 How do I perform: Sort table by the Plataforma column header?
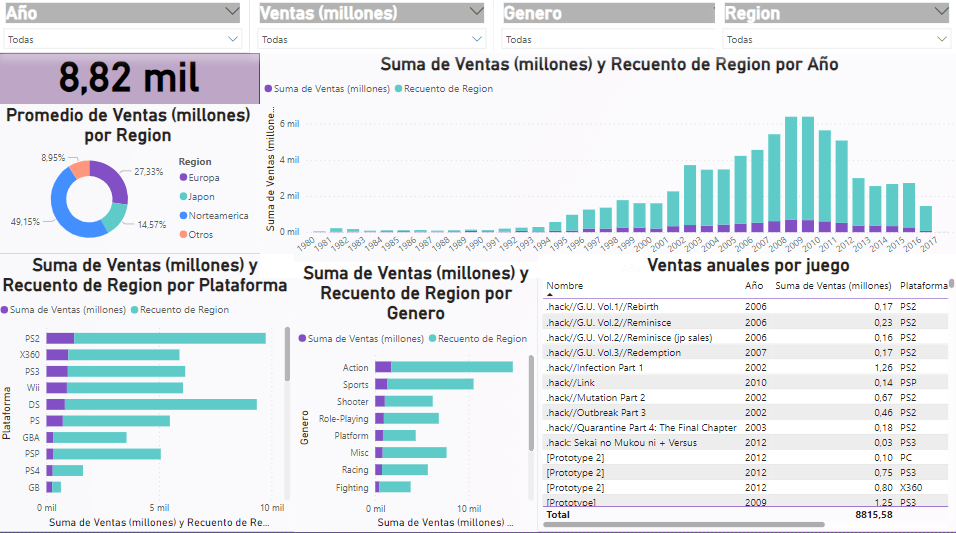pyautogui.click(x=923, y=286)
